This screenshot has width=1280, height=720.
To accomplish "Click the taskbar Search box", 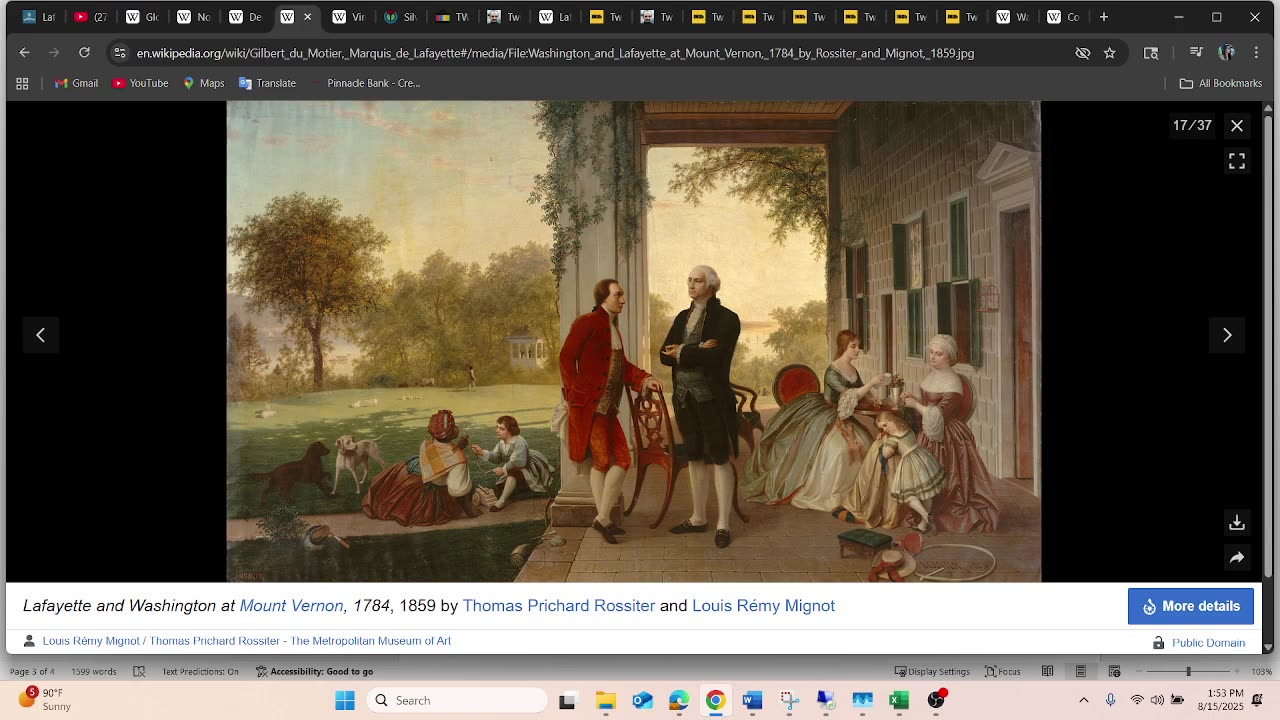I will pyautogui.click(x=456, y=700).
